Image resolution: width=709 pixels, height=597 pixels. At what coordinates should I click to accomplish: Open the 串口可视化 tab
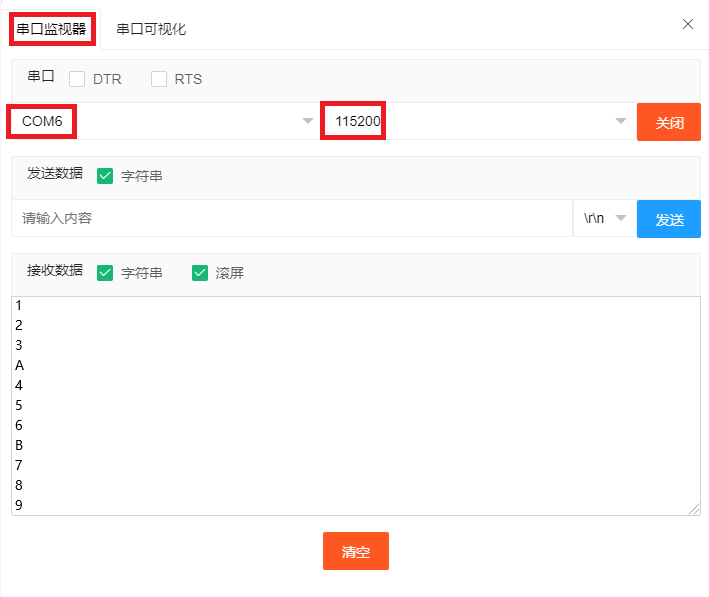[x=151, y=29]
